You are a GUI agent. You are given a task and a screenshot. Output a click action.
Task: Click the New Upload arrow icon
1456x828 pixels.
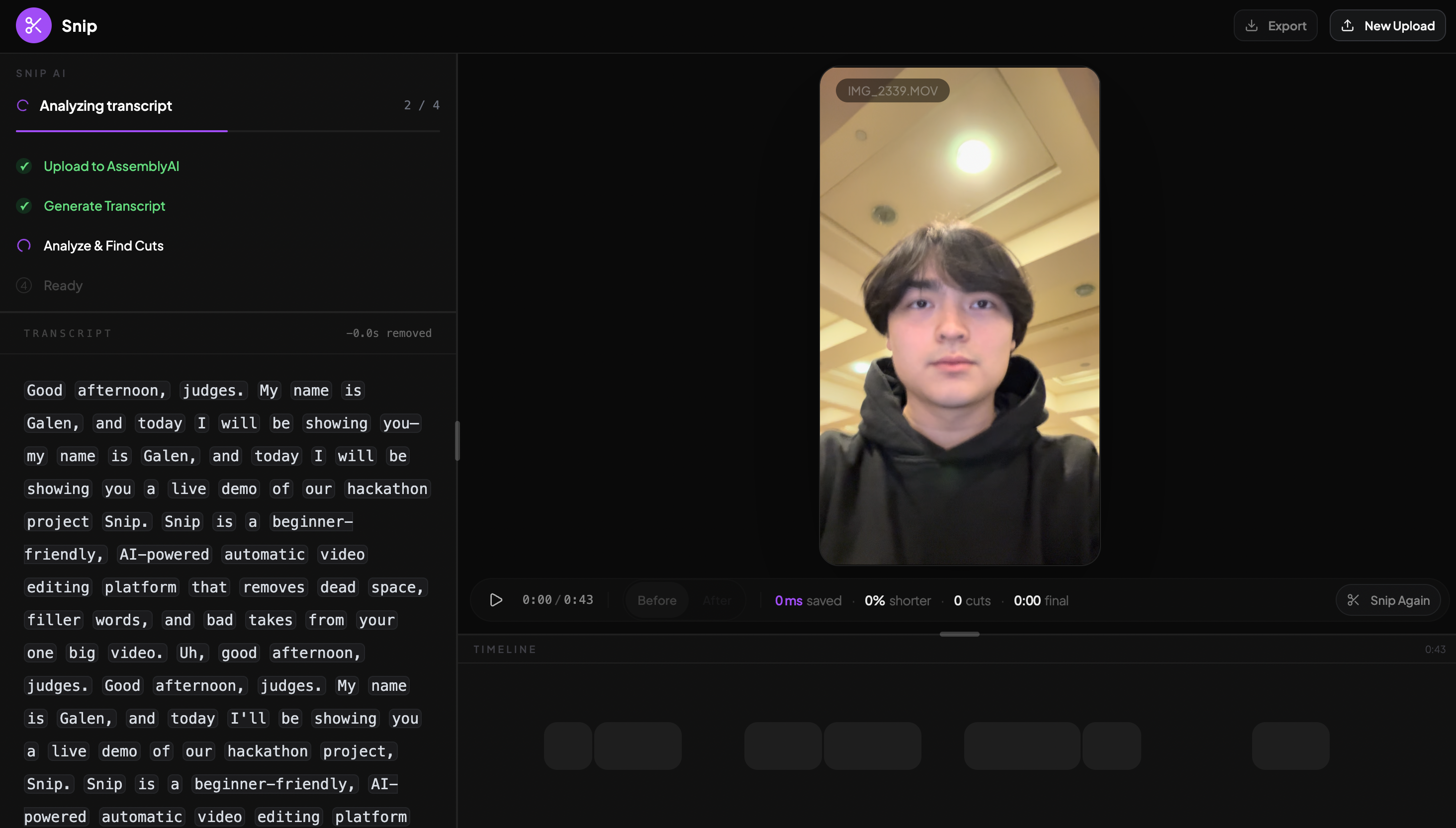[1347, 25]
